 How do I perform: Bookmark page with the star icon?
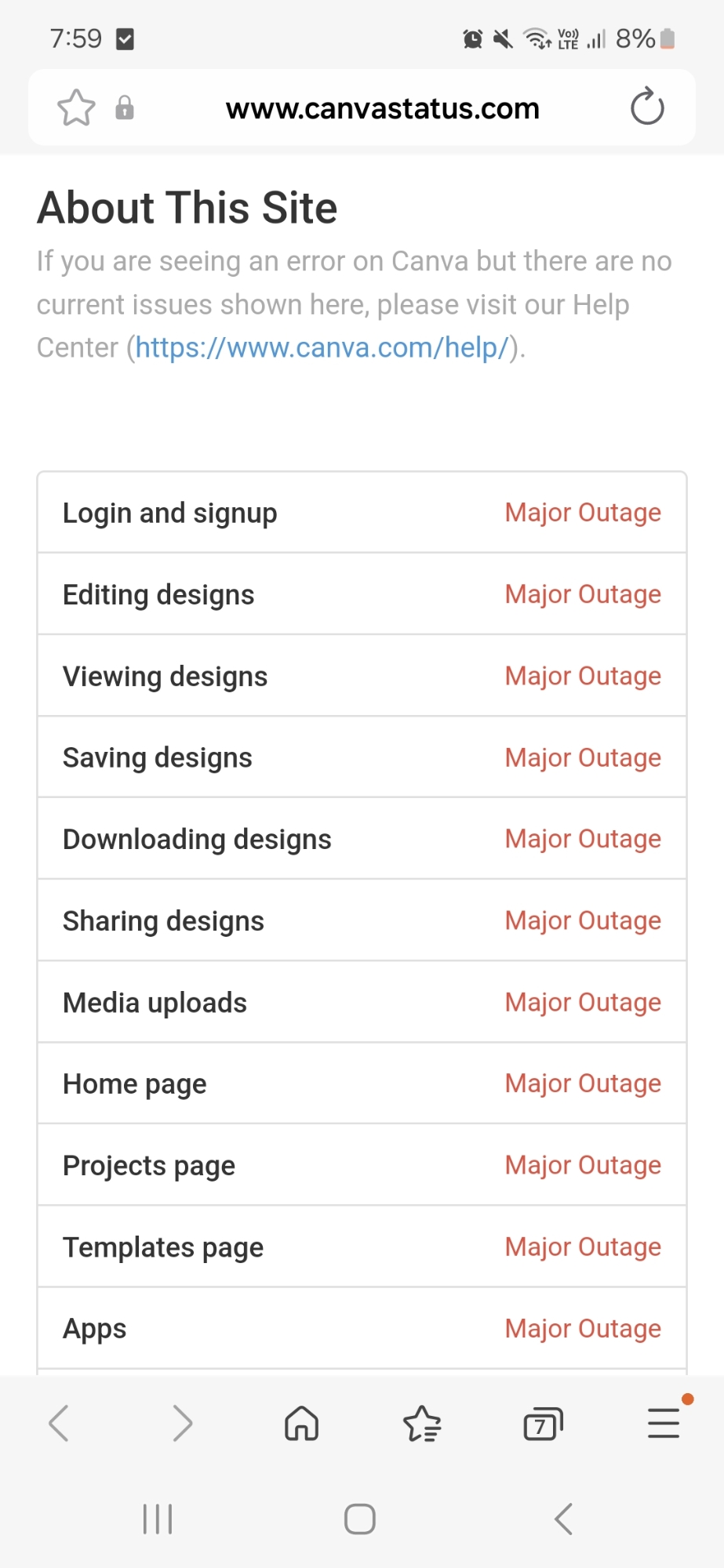76,108
